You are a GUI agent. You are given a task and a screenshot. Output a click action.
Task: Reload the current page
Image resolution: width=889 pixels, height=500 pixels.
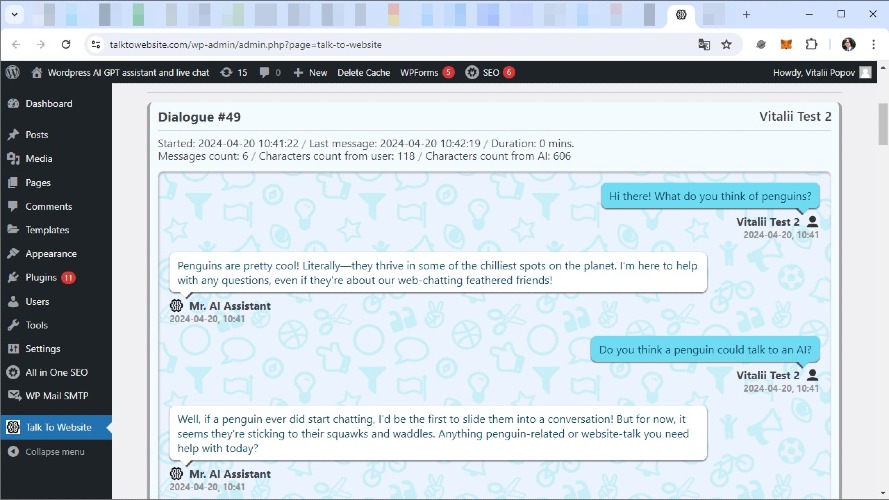66,44
